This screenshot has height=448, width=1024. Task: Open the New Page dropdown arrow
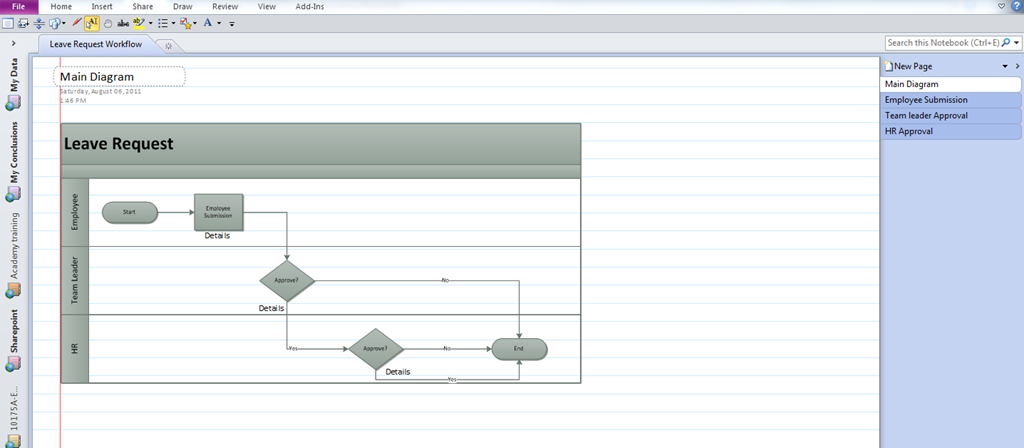coord(1005,66)
